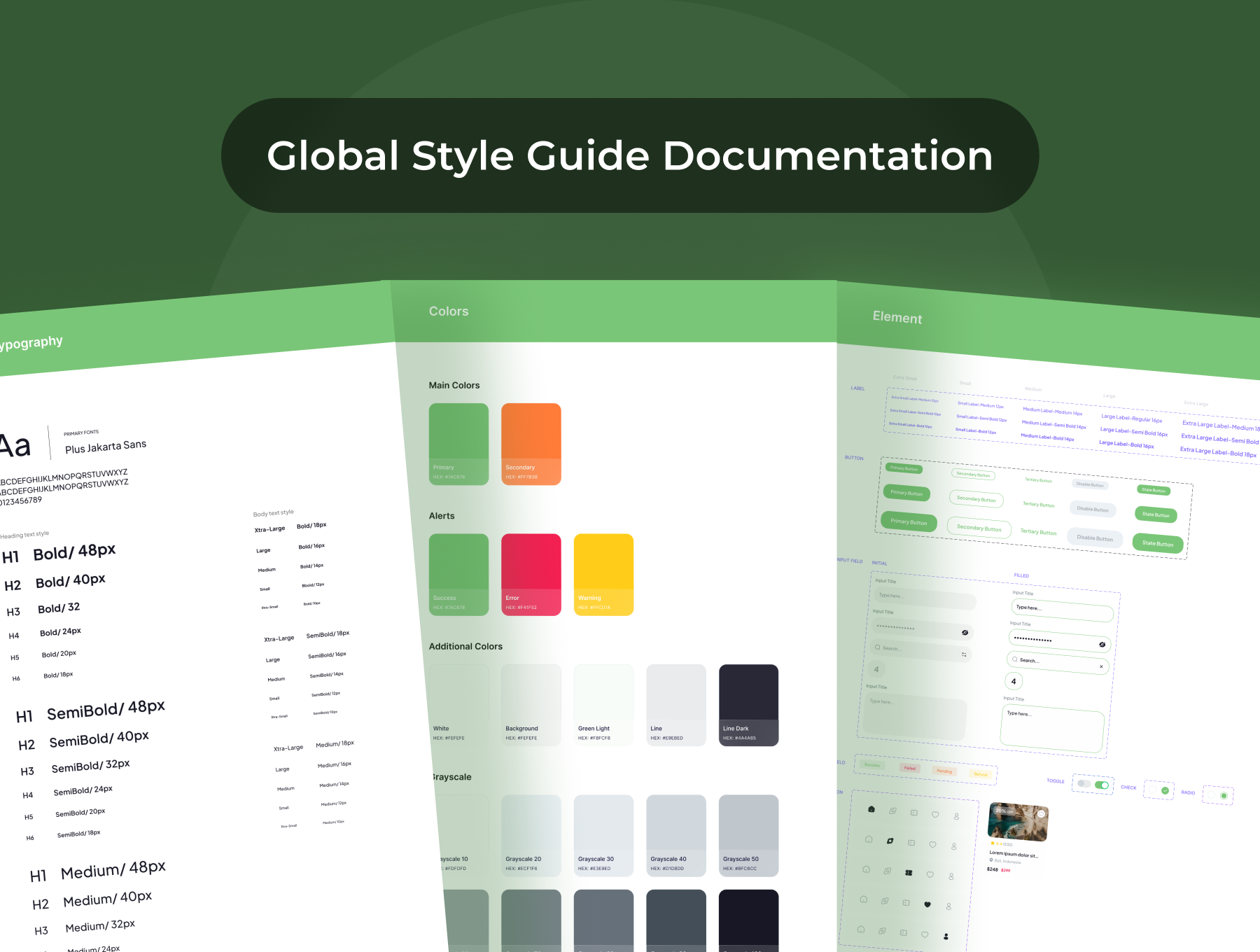Click the filled black home icon
This screenshot has height=952, width=1260.
(871, 809)
